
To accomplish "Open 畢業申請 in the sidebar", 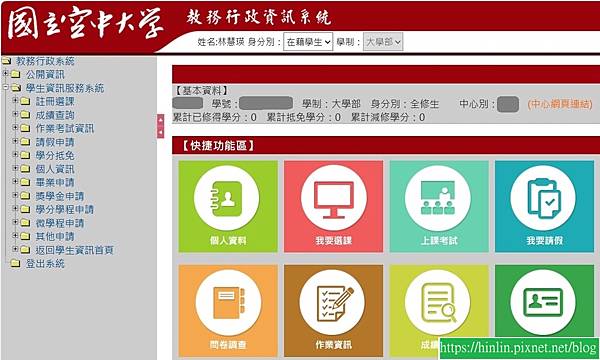I will coord(55,182).
